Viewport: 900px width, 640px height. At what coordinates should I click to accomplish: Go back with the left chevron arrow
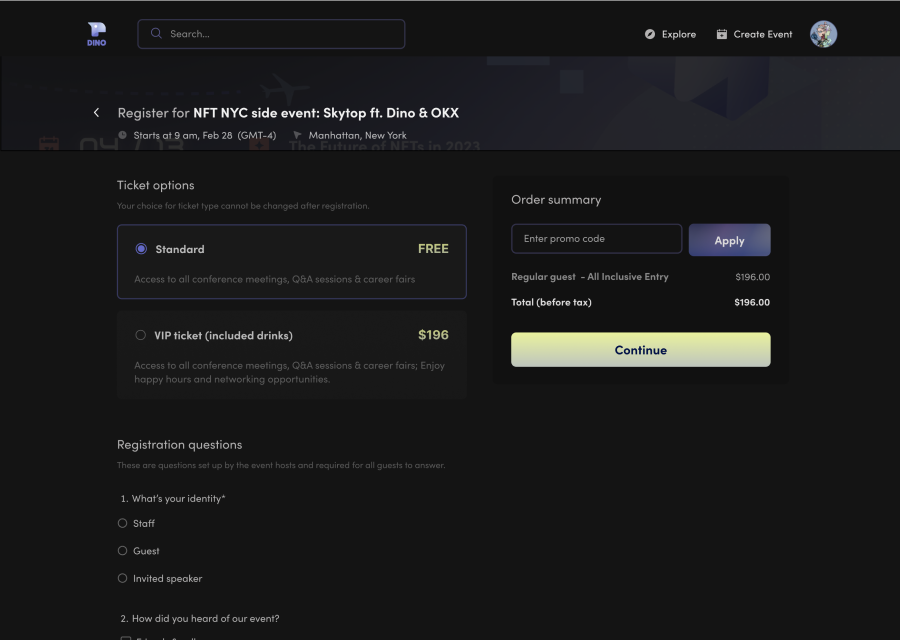pos(96,113)
